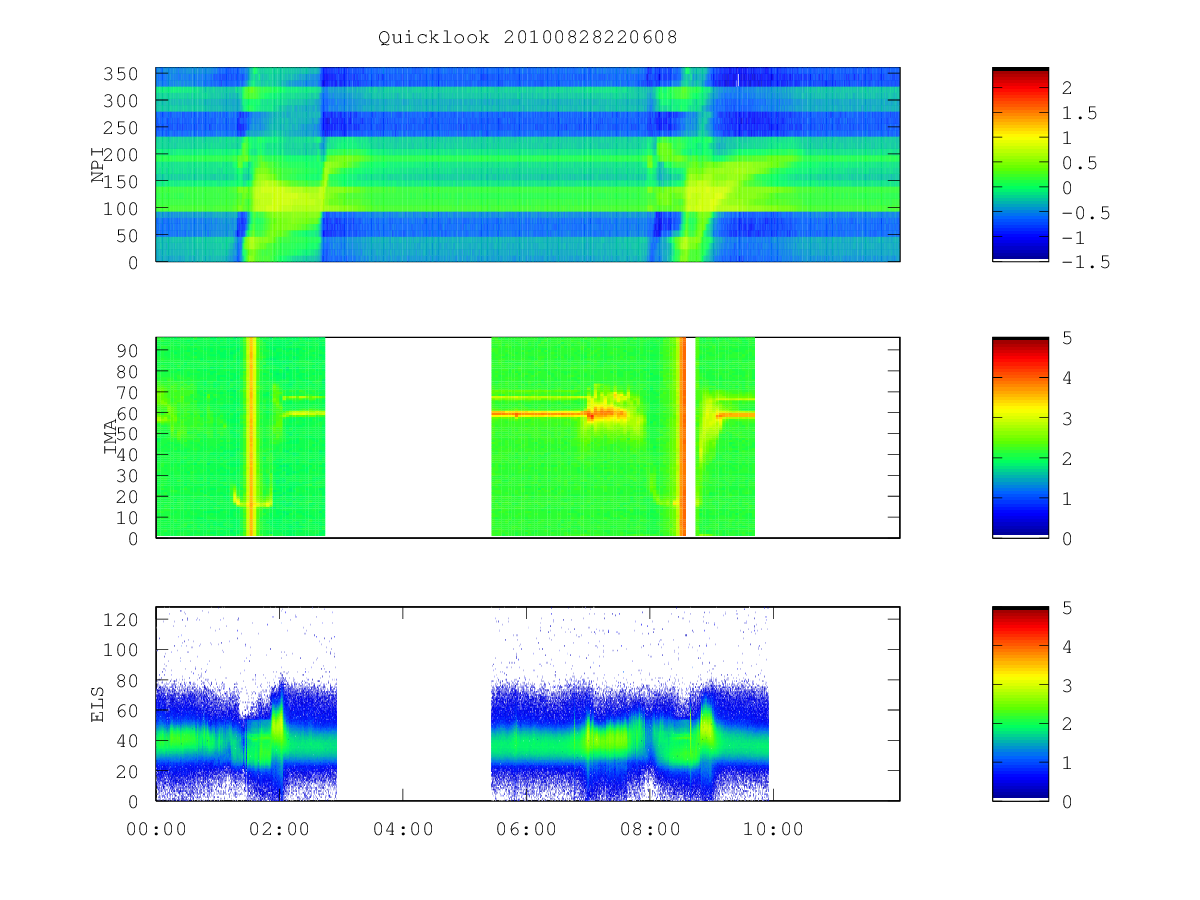
Task: Click the 00:00 time axis label
Action: [156, 829]
